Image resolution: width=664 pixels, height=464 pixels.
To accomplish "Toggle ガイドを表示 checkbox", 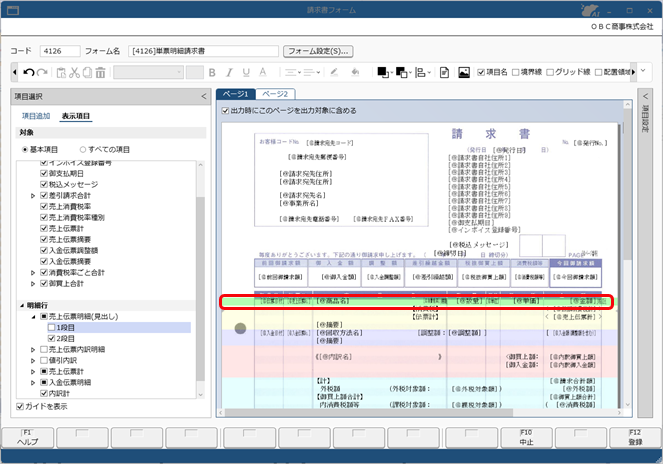I will point(20,406).
